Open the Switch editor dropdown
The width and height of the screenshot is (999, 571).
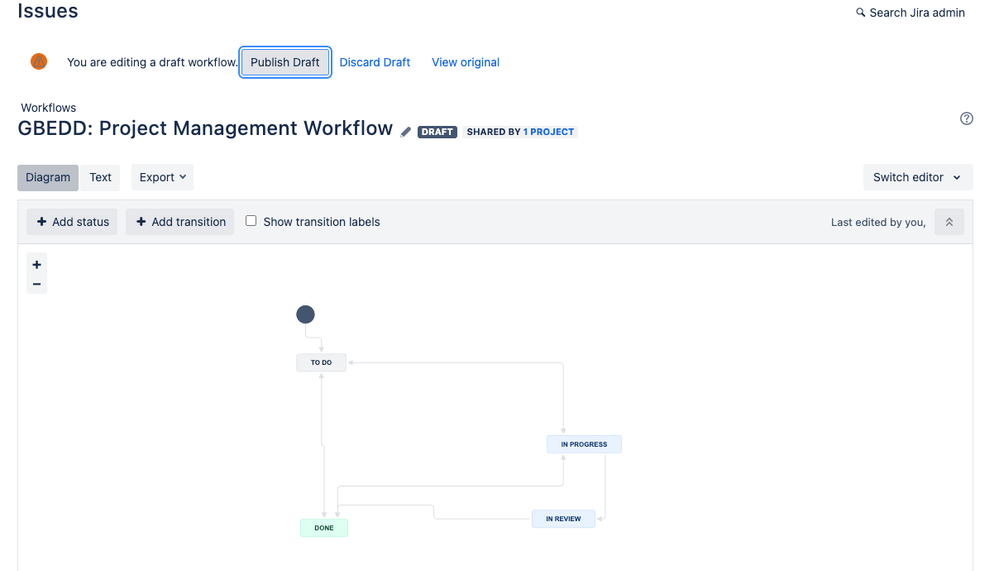point(917,177)
